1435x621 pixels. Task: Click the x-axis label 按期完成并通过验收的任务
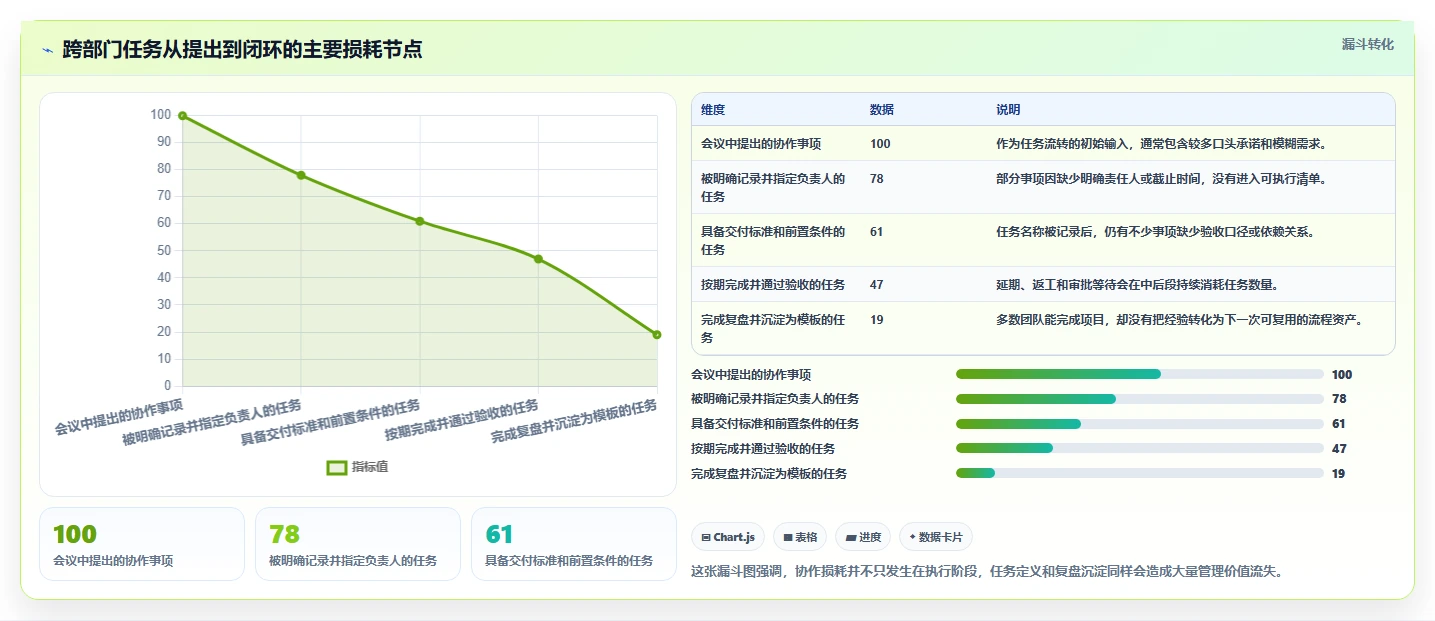click(x=462, y=420)
